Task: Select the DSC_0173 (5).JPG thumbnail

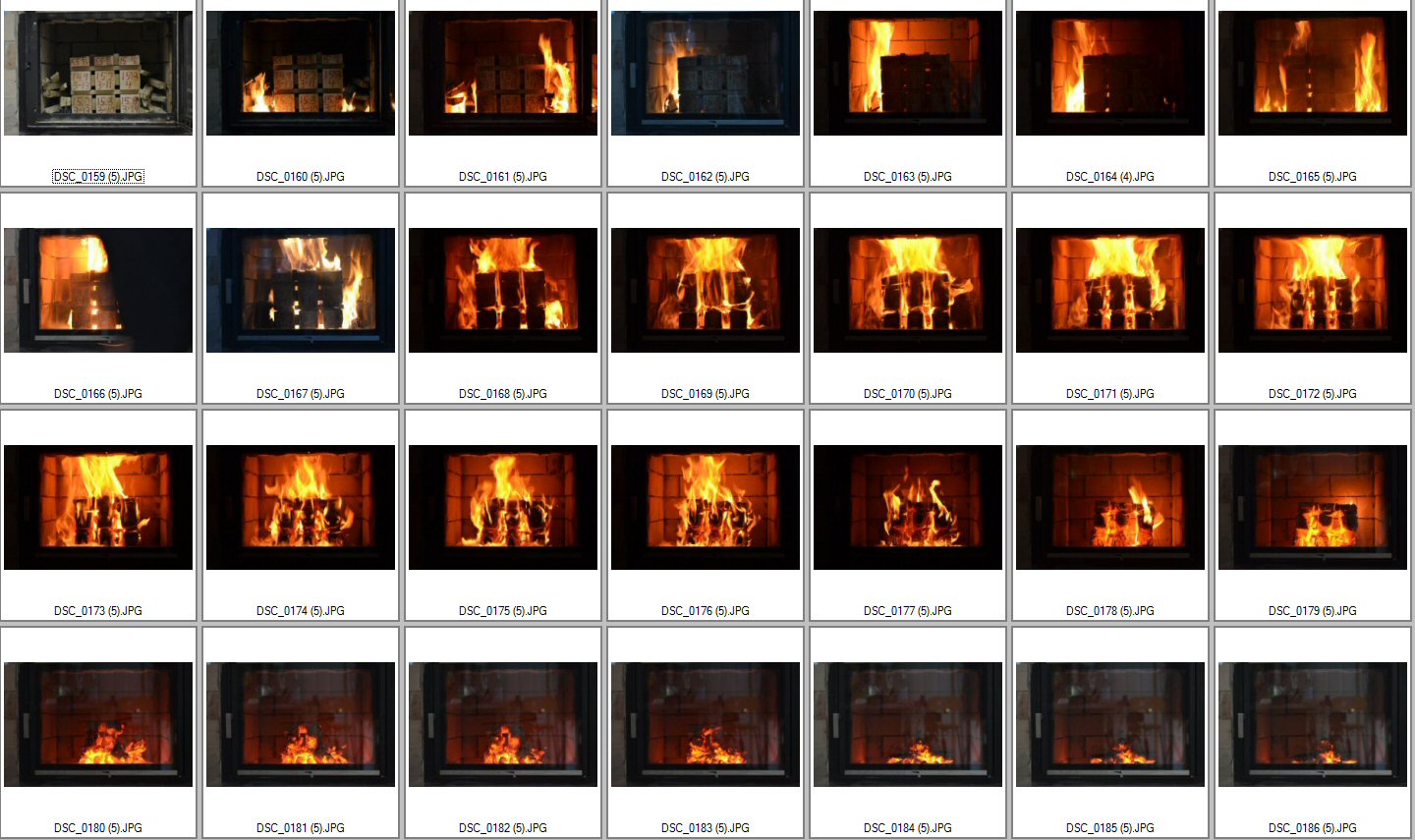Action: click(98, 508)
